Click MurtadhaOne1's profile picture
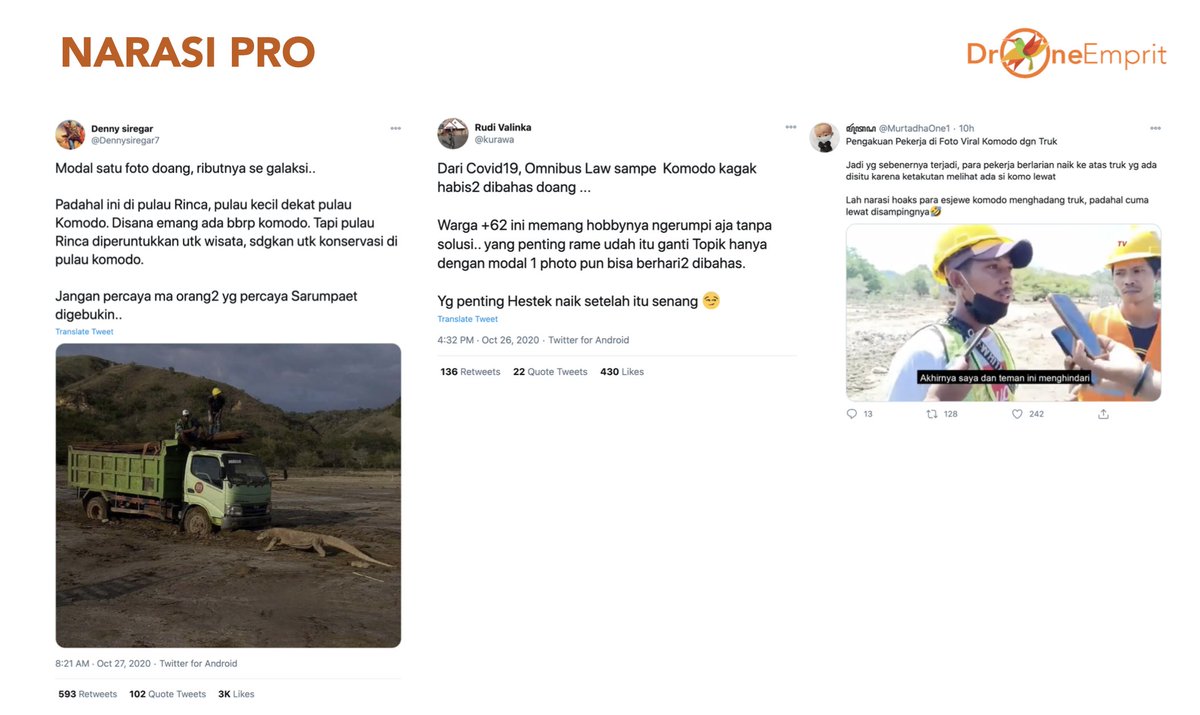Screen dimensions: 1200x715 (x=823, y=136)
